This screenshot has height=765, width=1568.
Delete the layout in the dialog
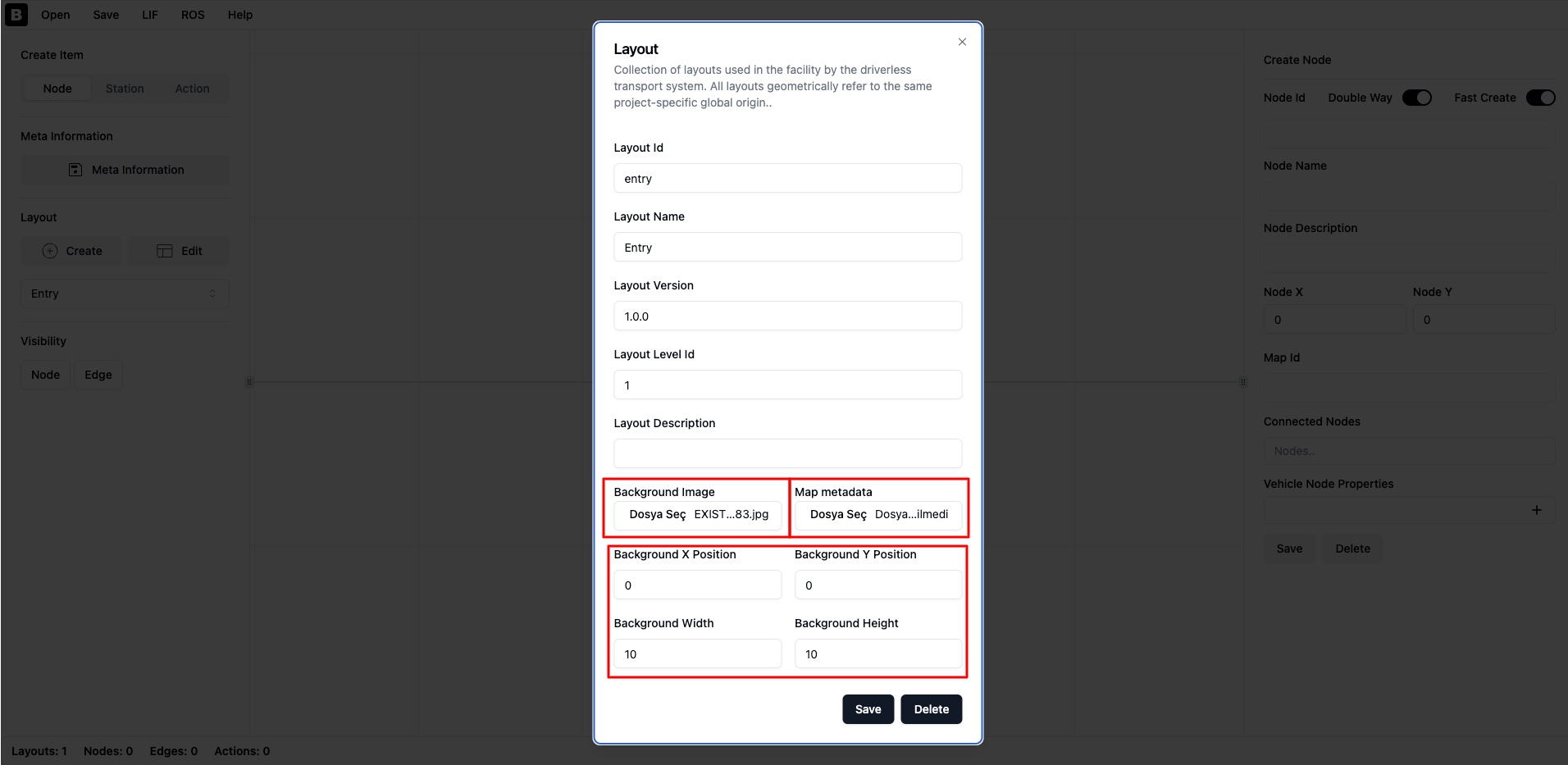[x=932, y=709]
